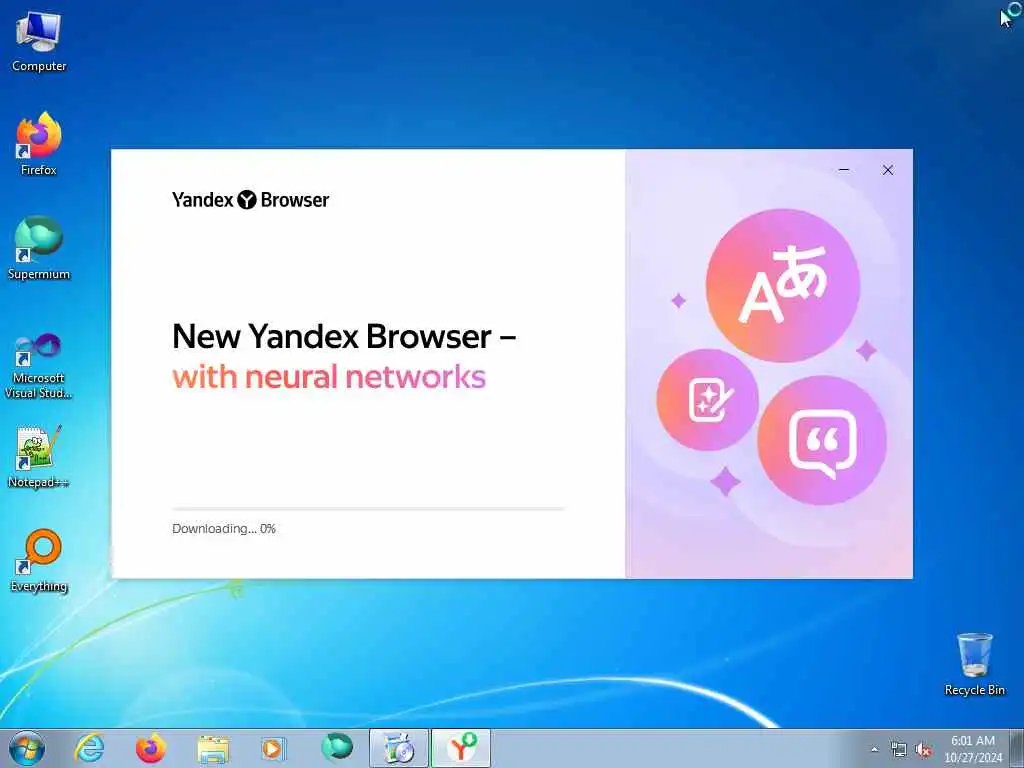
Task: Switch to the installer disc taskbar item
Action: [x=399, y=748]
